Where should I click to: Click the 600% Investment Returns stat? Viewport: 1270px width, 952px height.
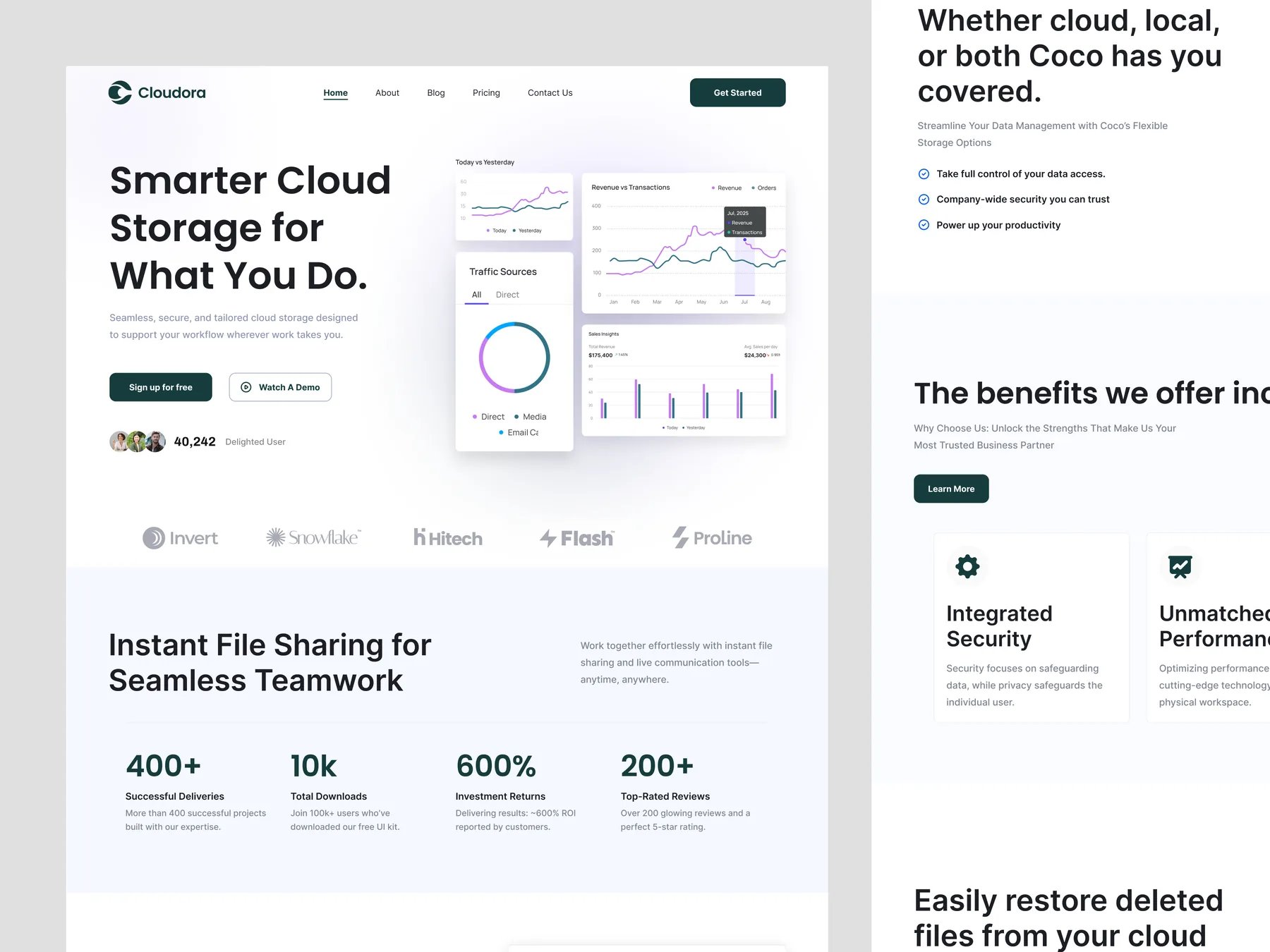[x=516, y=792]
